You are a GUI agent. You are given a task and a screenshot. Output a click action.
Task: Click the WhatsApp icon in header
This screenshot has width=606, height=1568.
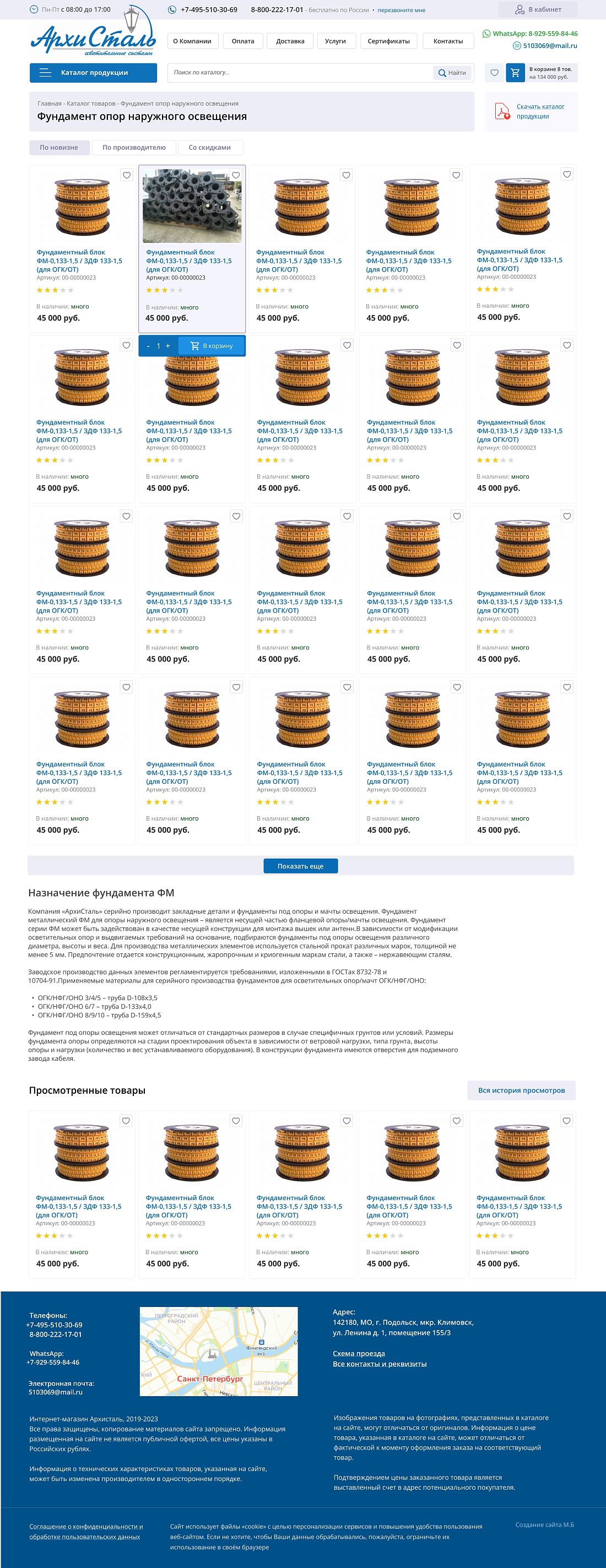486,34
